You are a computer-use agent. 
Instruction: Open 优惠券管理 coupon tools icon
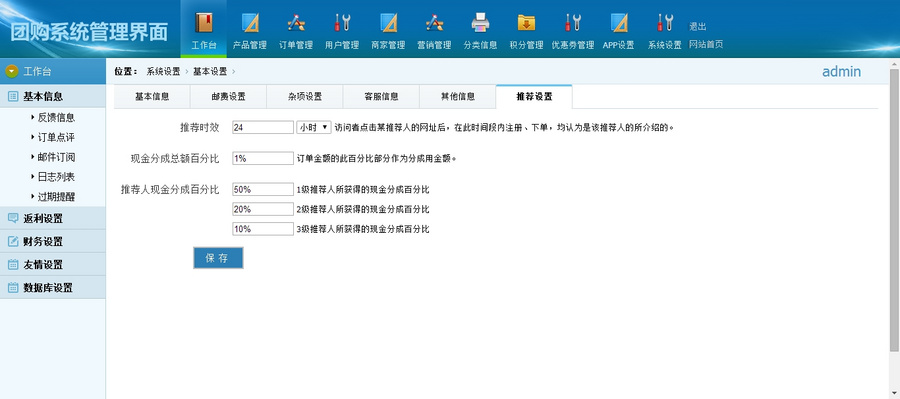(572, 23)
